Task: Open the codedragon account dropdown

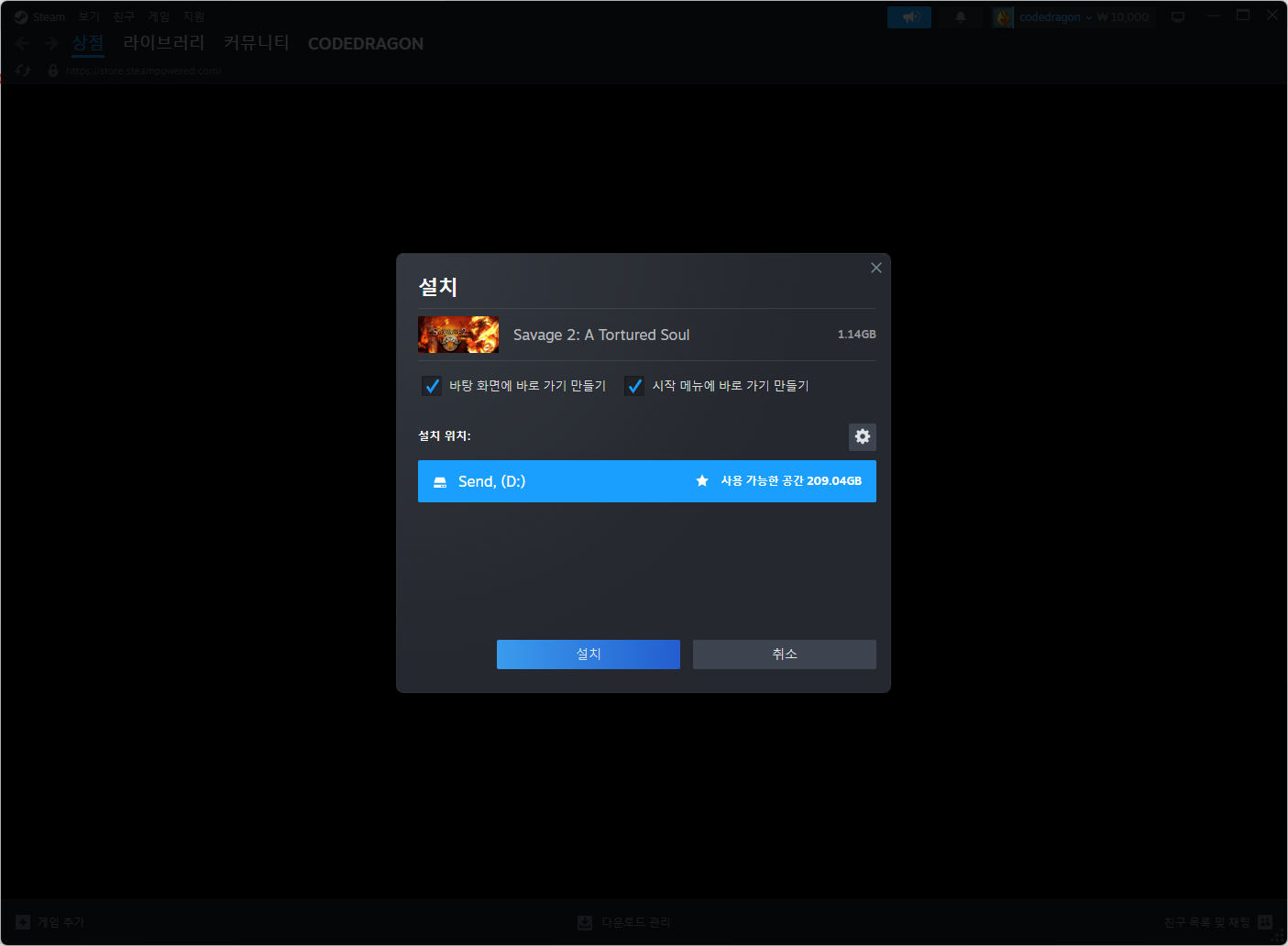Action: [x=1055, y=17]
